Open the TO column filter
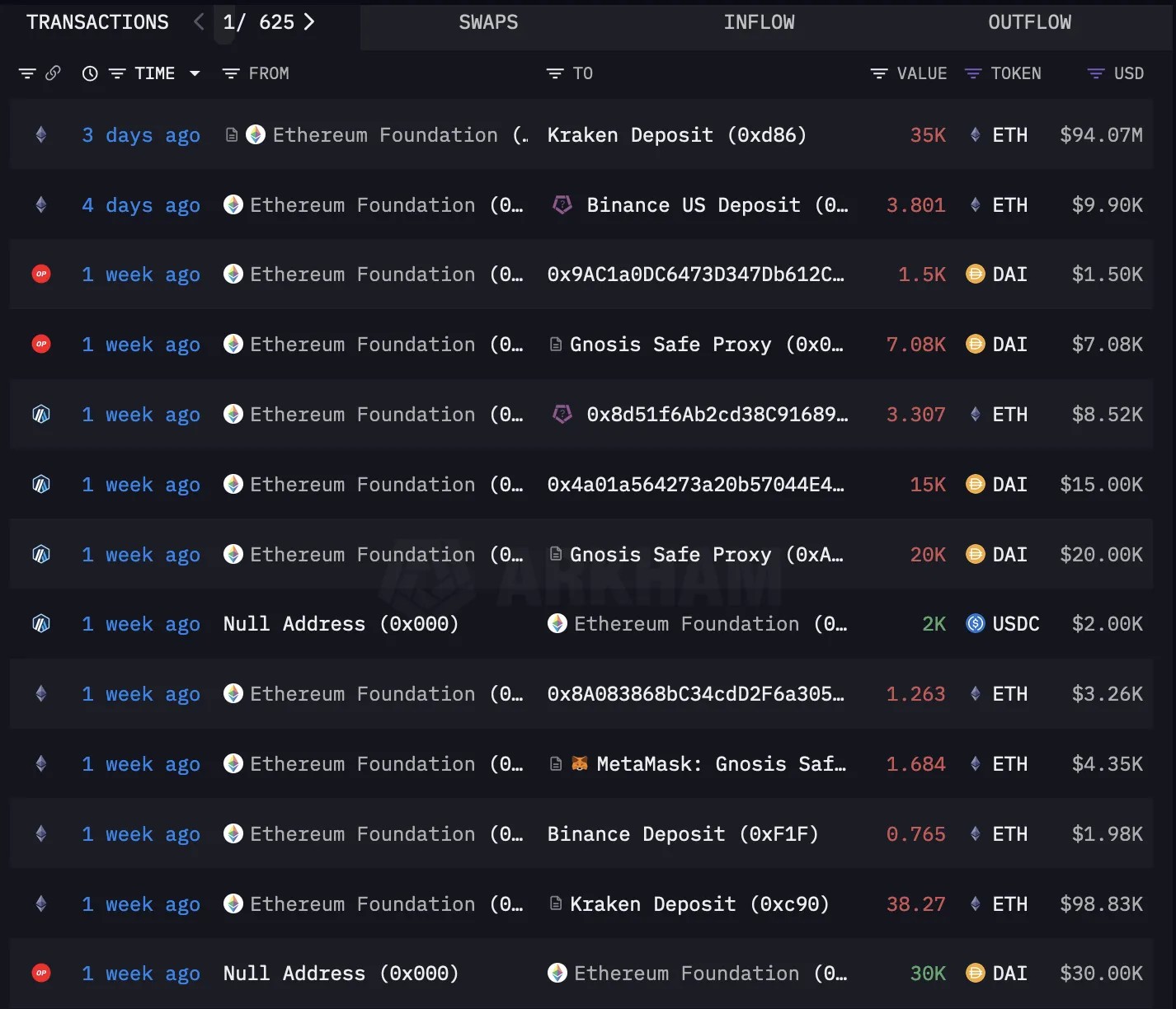This screenshot has width=1176, height=1009. [555, 73]
